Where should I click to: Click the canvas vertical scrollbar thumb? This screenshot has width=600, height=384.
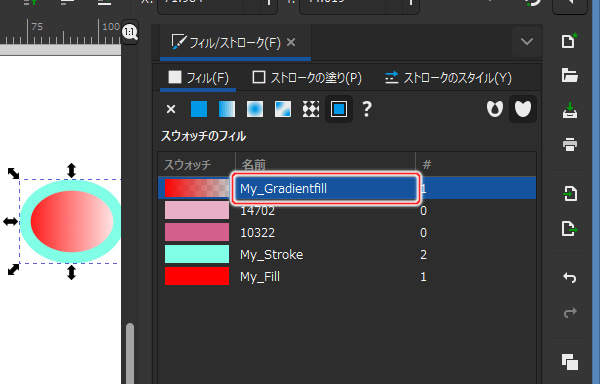[x=130, y=353]
